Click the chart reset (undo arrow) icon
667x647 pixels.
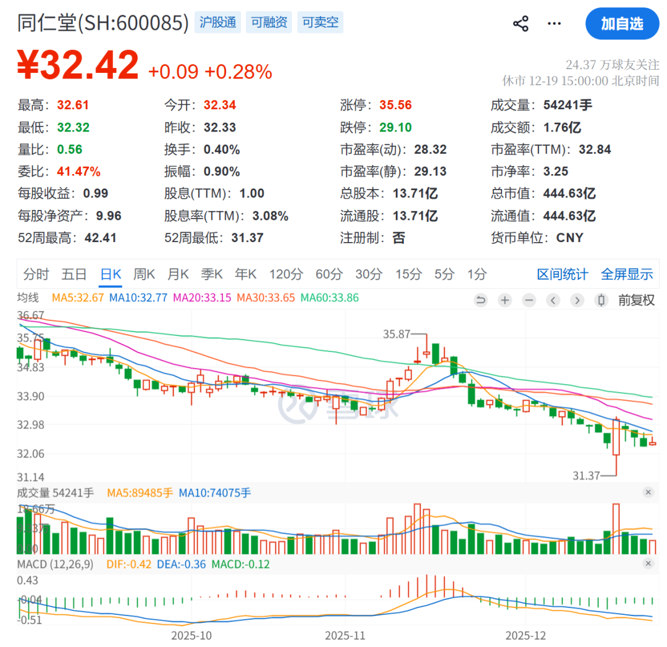(x=481, y=299)
